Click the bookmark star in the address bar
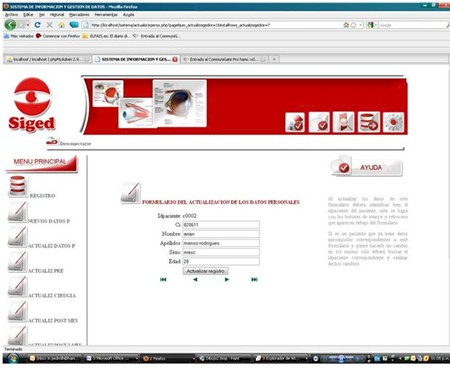The image size is (450, 368). (x=353, y=25)
